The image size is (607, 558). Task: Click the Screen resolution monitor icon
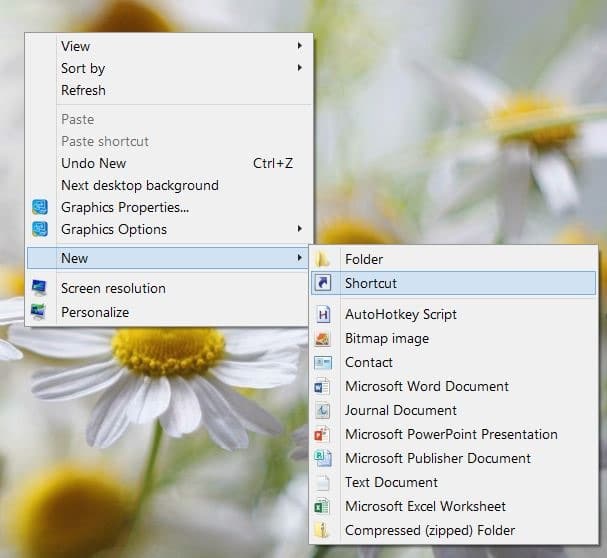pos(39,288)
